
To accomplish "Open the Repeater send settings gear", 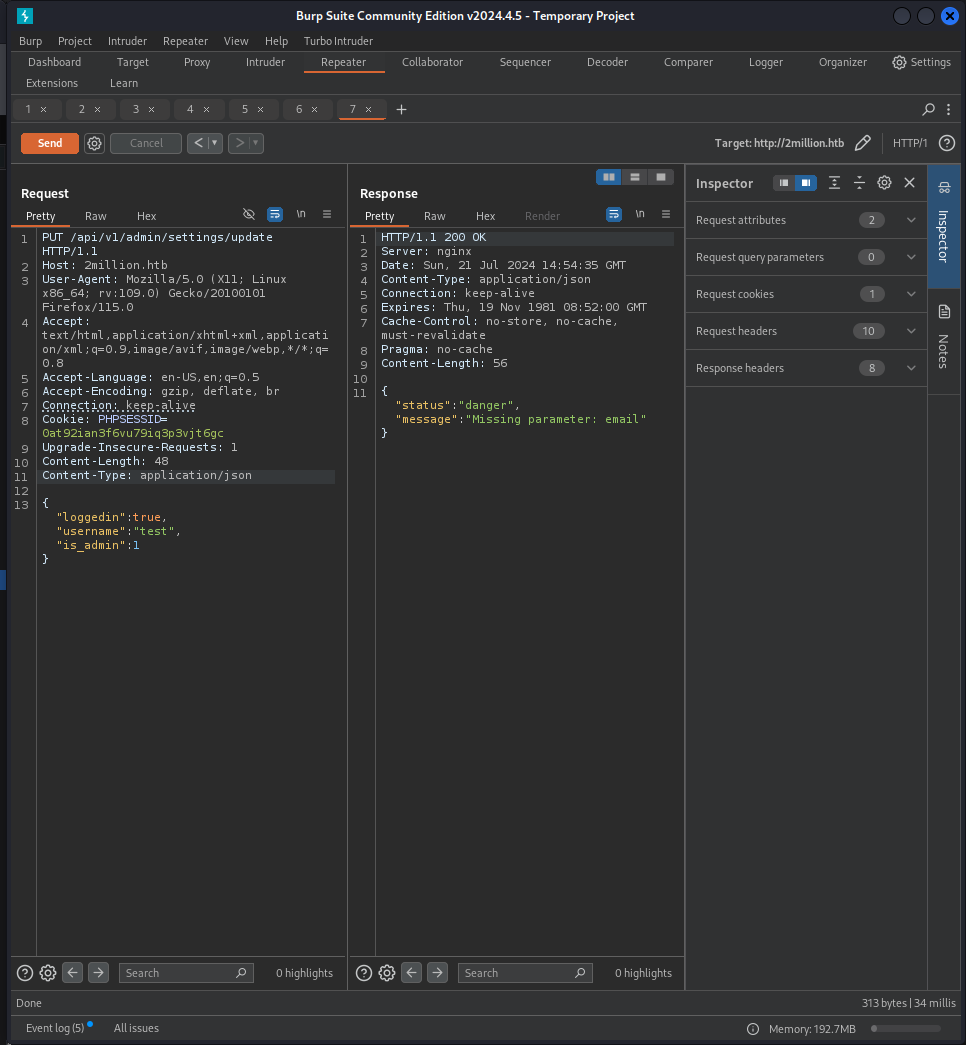I will 95,143.
